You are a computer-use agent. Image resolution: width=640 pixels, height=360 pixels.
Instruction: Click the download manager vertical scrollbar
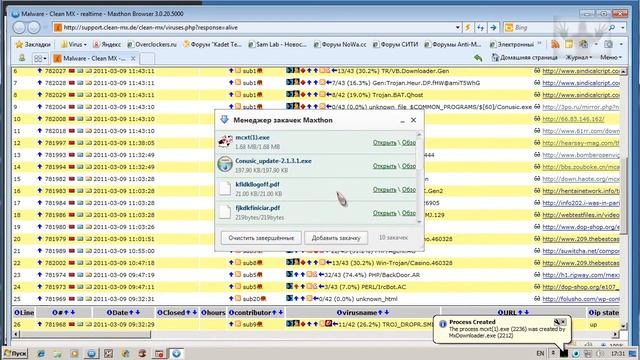pyautogui.click(x=419, y=177)
